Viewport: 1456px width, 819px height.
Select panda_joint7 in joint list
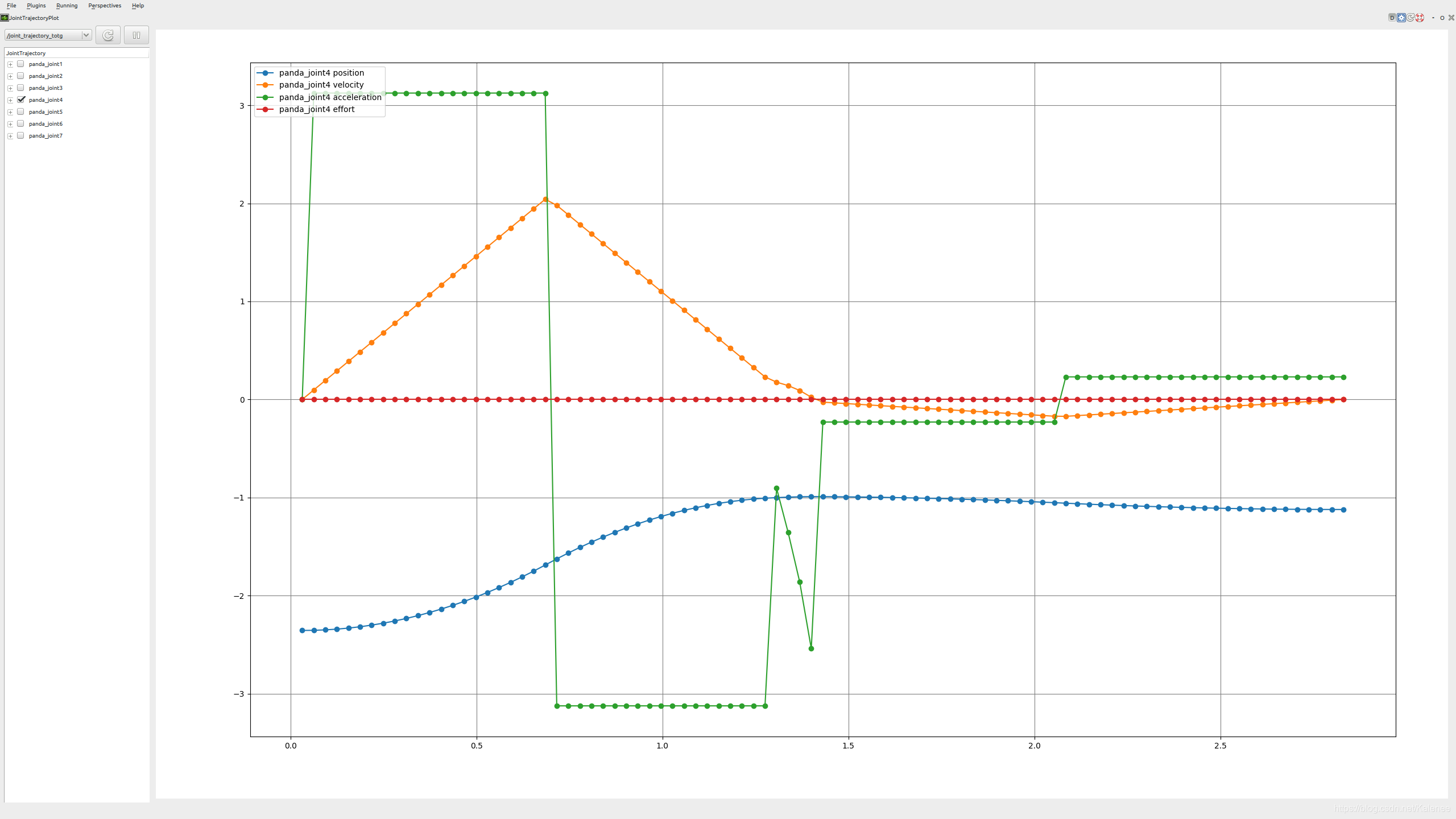(x=21, y=135)
